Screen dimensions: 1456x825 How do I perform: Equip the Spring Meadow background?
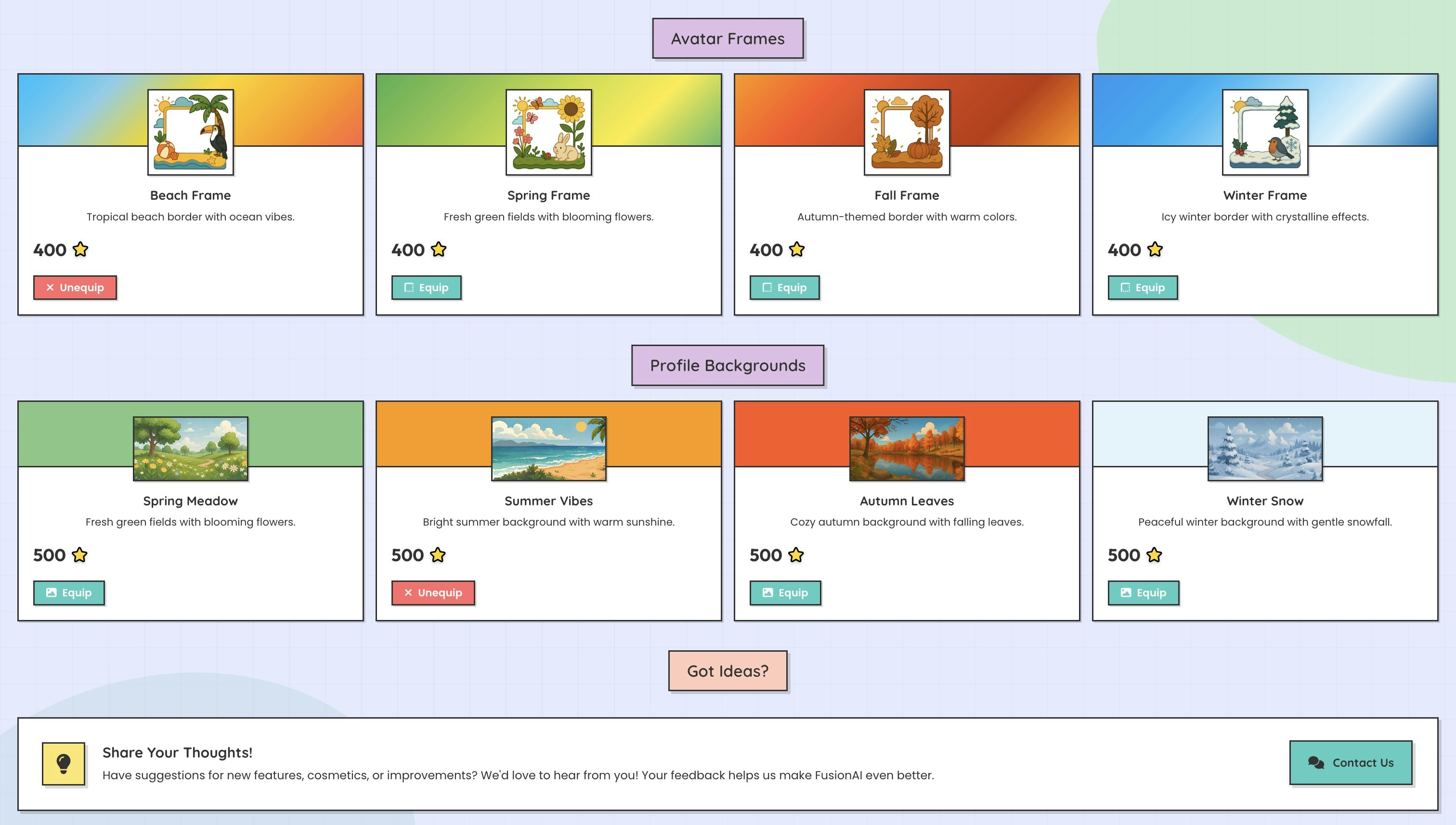(68, 593)
